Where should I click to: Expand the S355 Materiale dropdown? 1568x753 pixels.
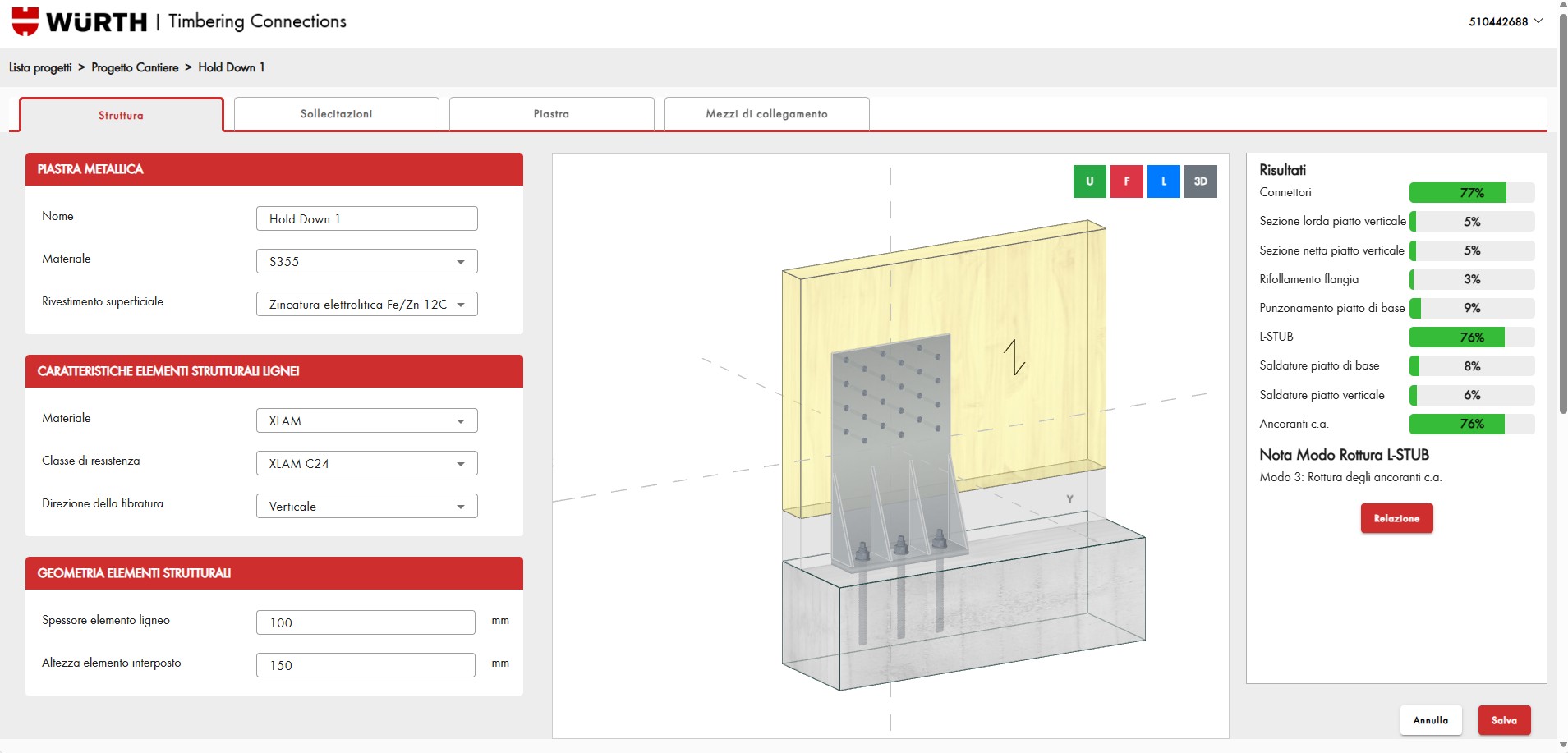[366, 262]
